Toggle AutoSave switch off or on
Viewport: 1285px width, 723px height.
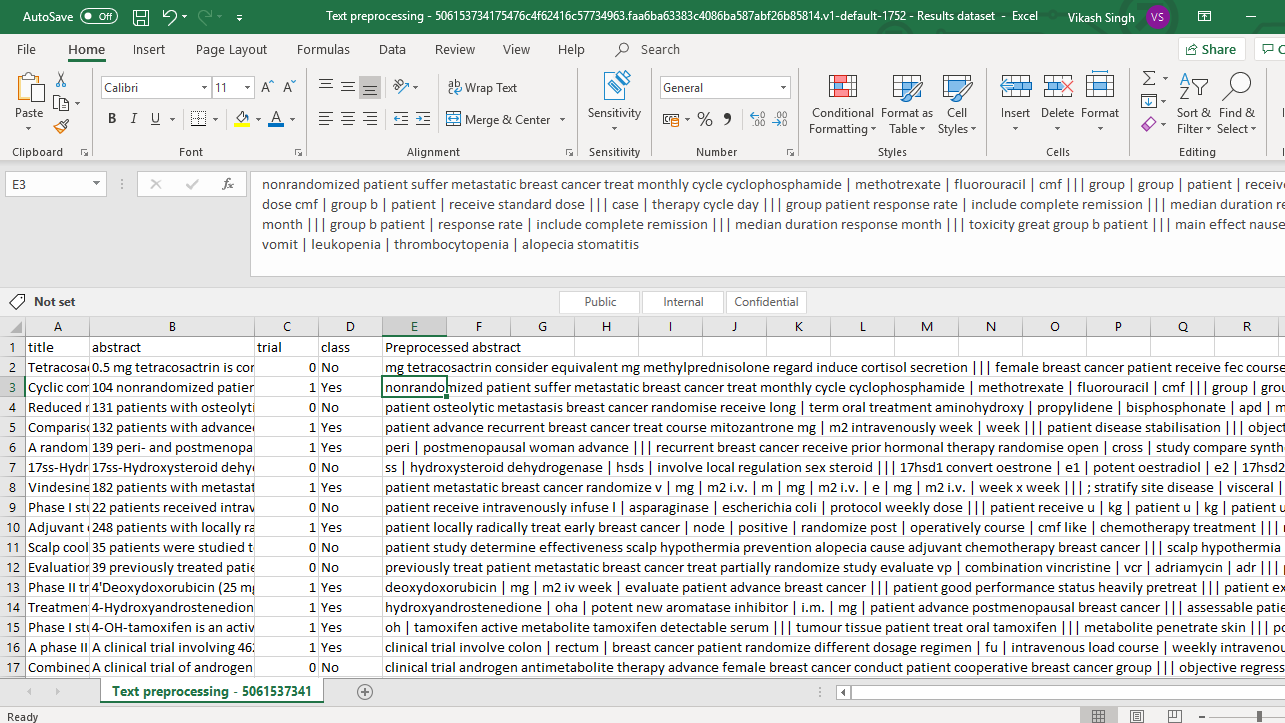pos(98,17)
